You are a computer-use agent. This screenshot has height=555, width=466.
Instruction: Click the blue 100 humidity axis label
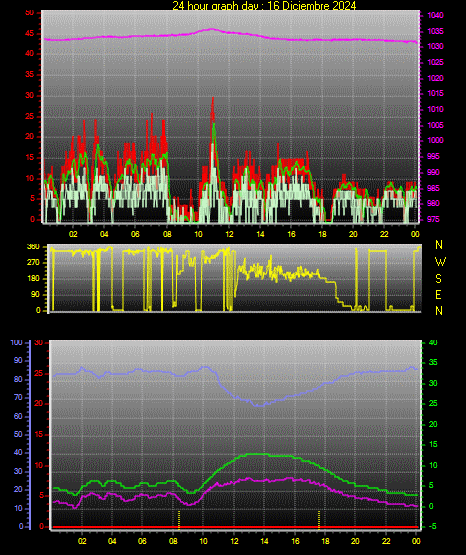click(17, 342)
